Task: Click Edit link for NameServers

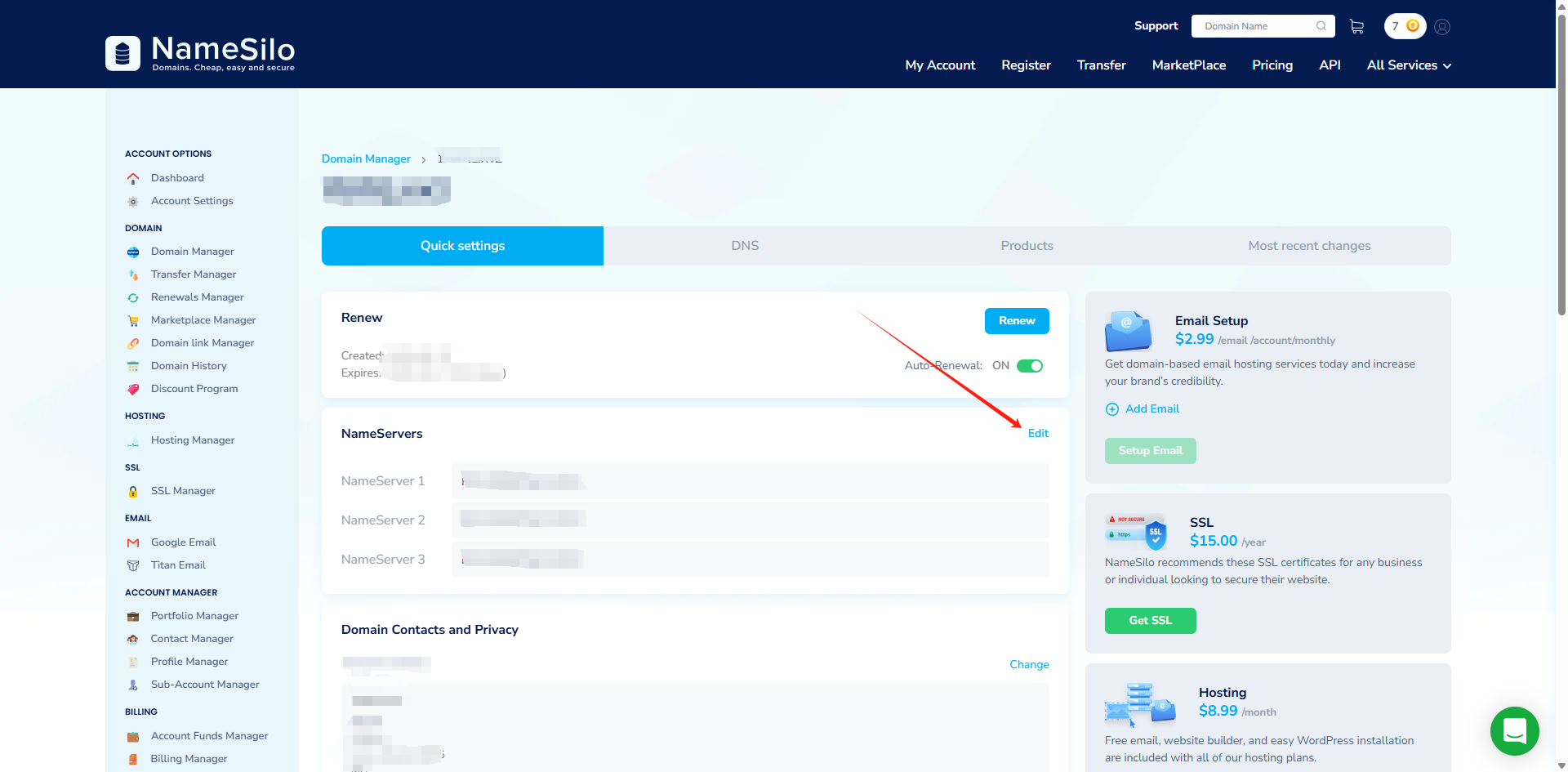Action: (1037, 434)
